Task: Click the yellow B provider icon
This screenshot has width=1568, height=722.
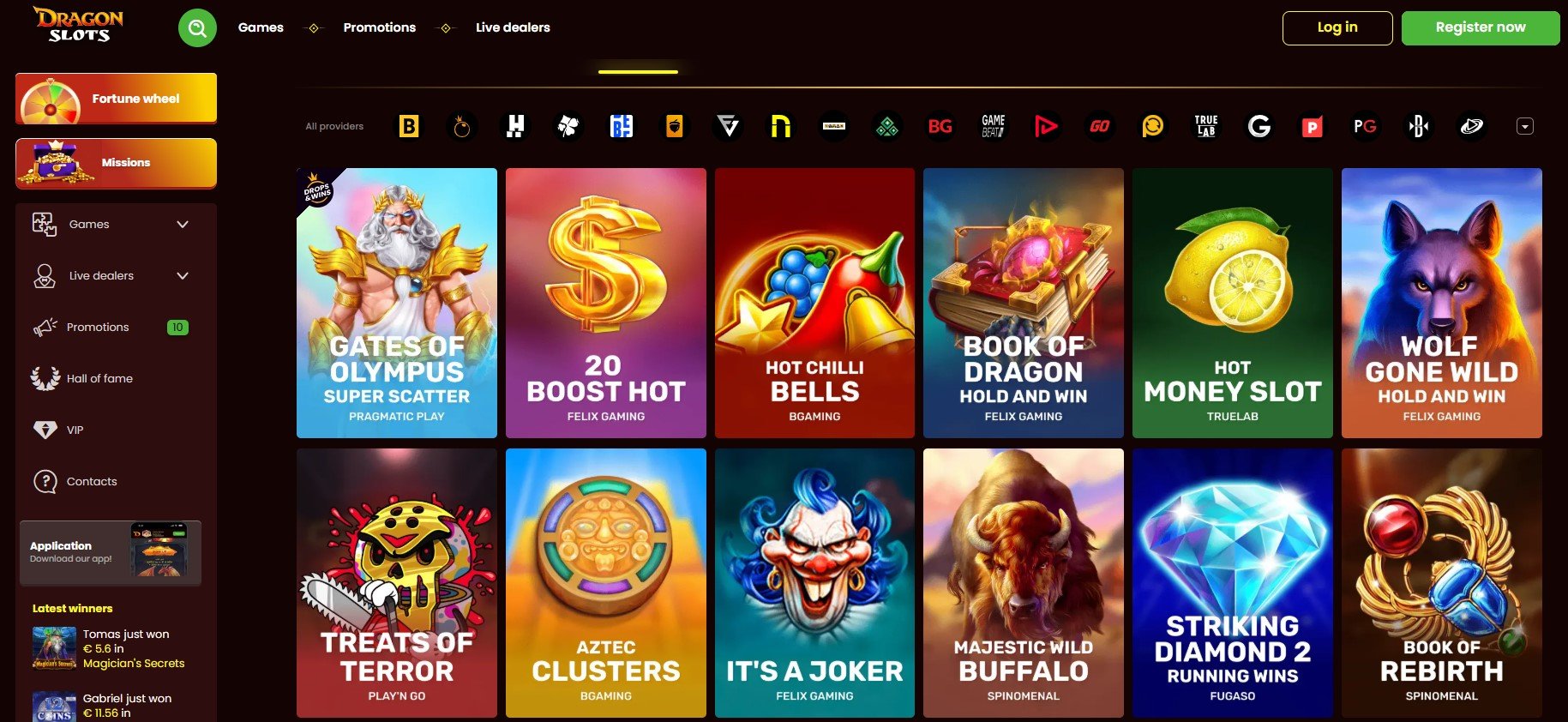Action: pyautogui.click(x=410, y=127)
